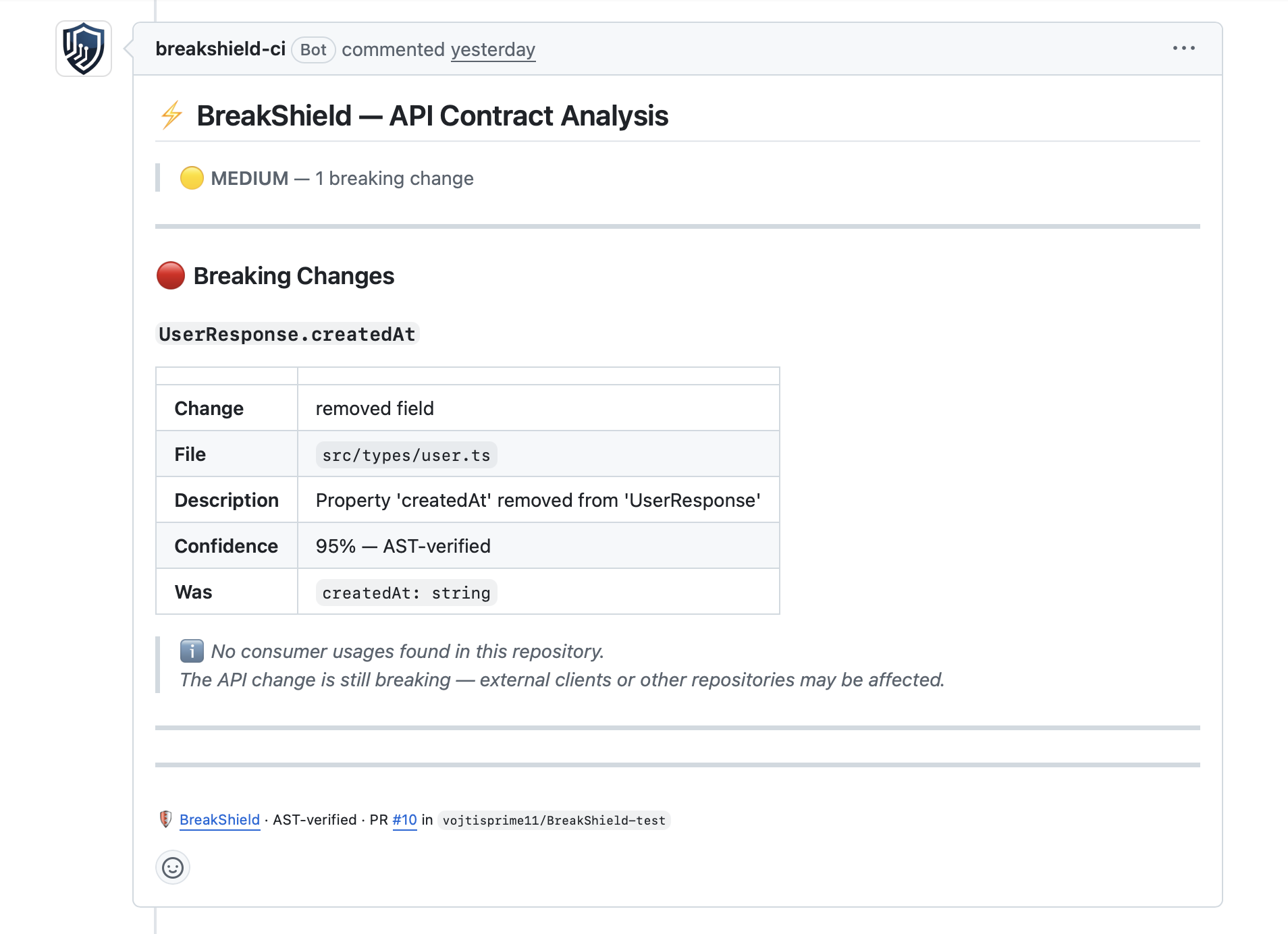Click the 'File' row label
The image size is (1288, 934).
[190, 454]
